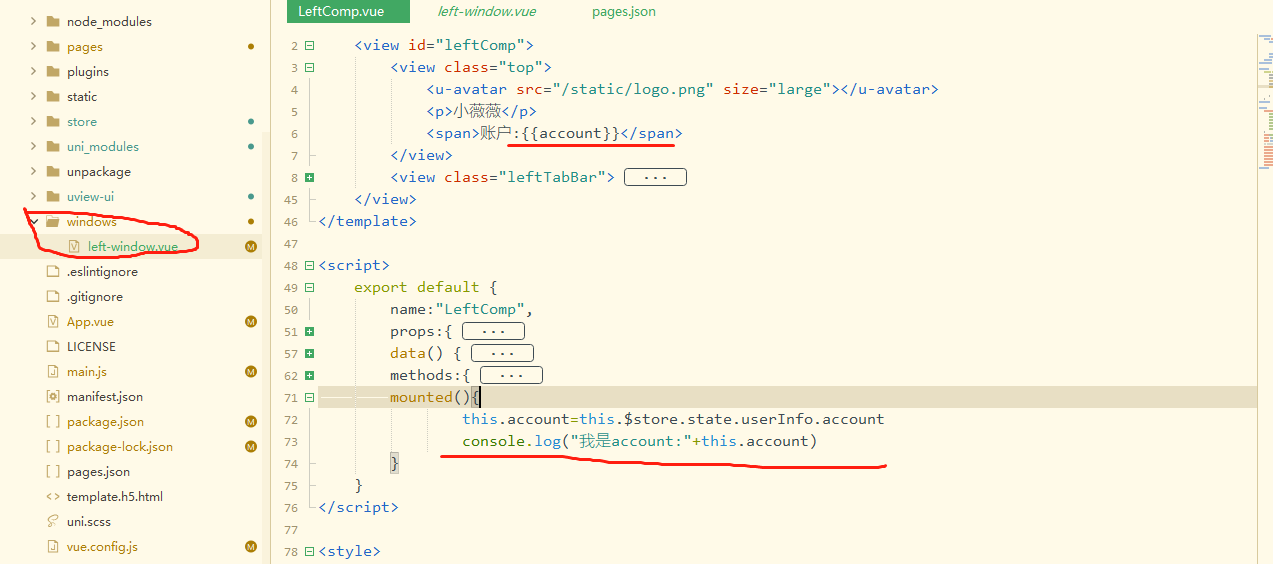Expand the pages folder in tree
The height and width of the screenshot is (564, 1273).
(x=33, y=46)
